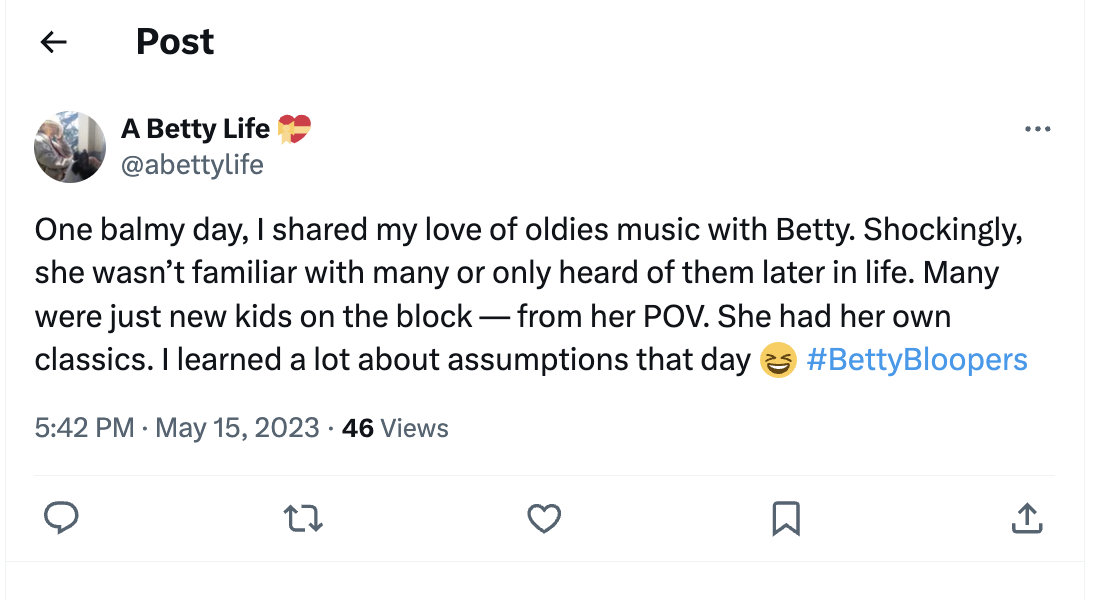The image size is (1100, 600).
Task: Save the post using the bookmark icon
Action: [x=786, y=518]
